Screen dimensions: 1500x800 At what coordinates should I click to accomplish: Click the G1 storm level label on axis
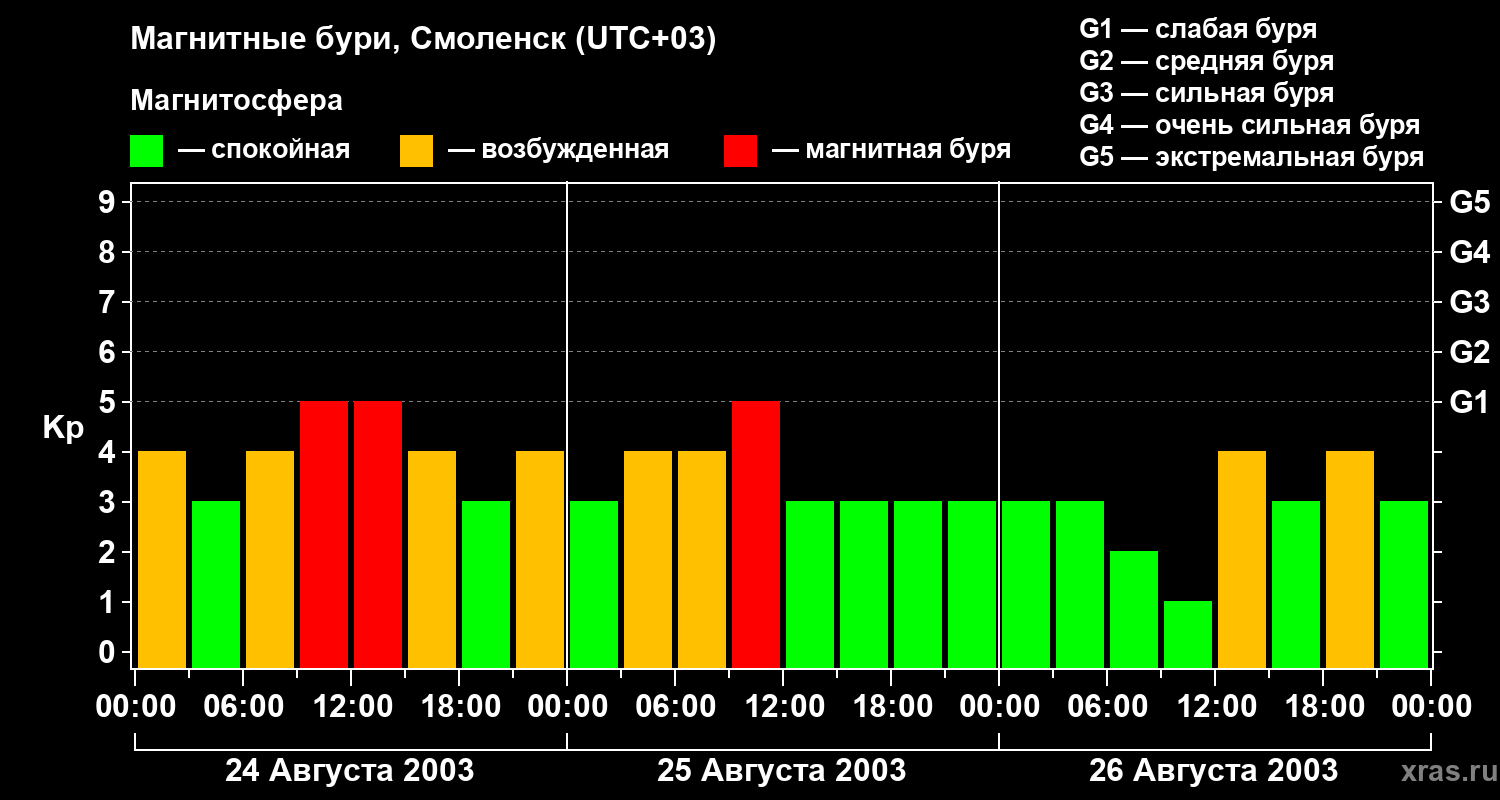(1469, 402)
